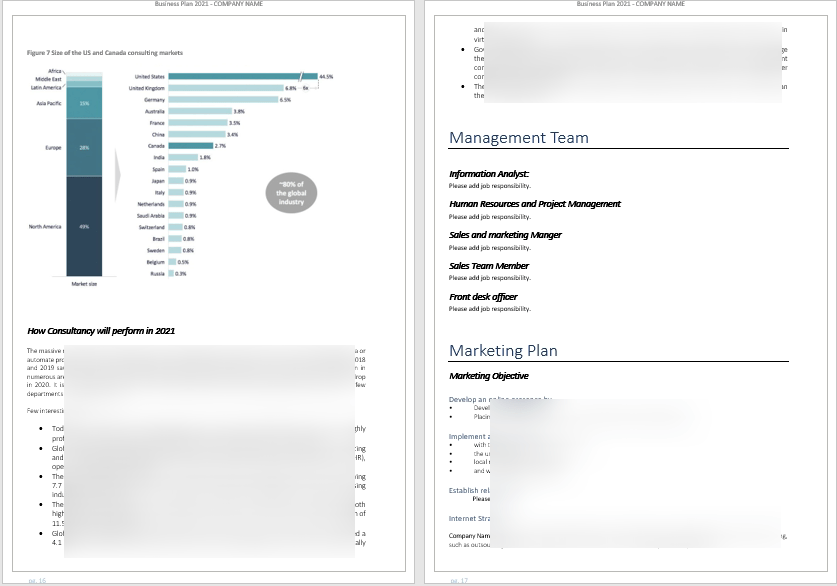837x586 pixels.
Task: Click the How Consultancy will perform in 2021 heading
Action: [x=102, y=330]
